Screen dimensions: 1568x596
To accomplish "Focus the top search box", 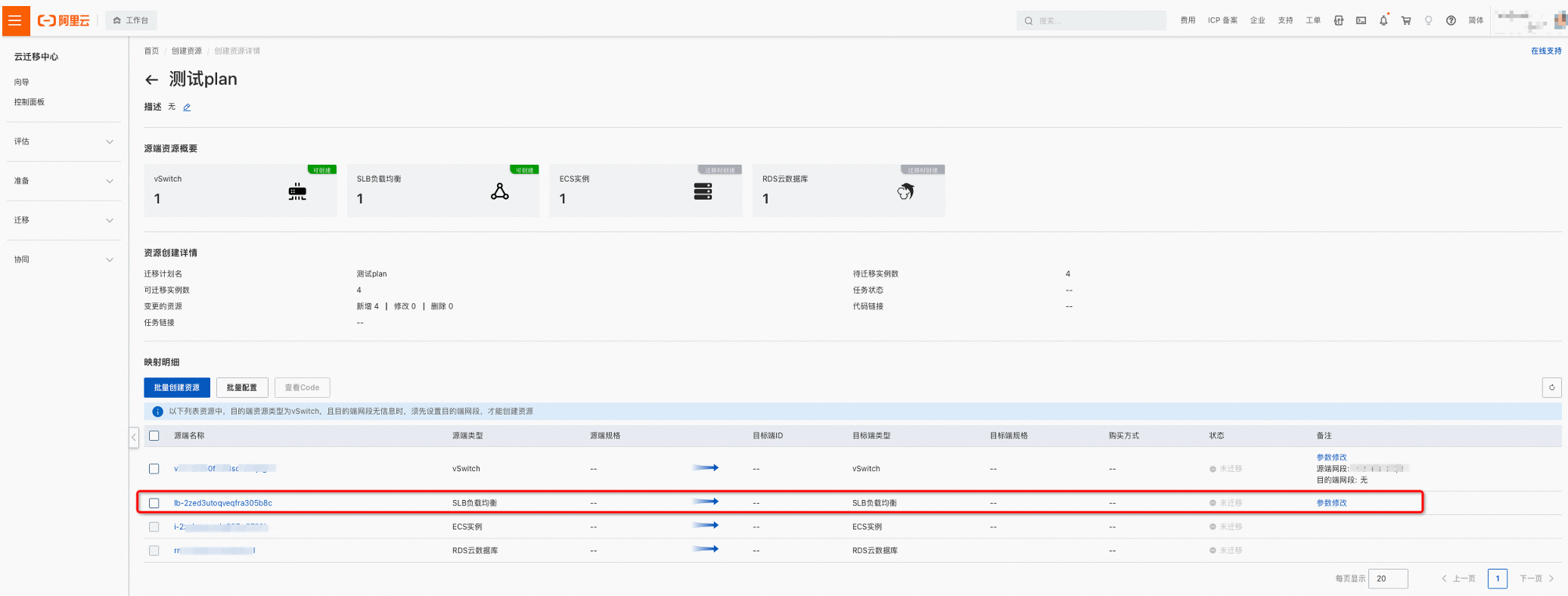I will [1091, 20].
